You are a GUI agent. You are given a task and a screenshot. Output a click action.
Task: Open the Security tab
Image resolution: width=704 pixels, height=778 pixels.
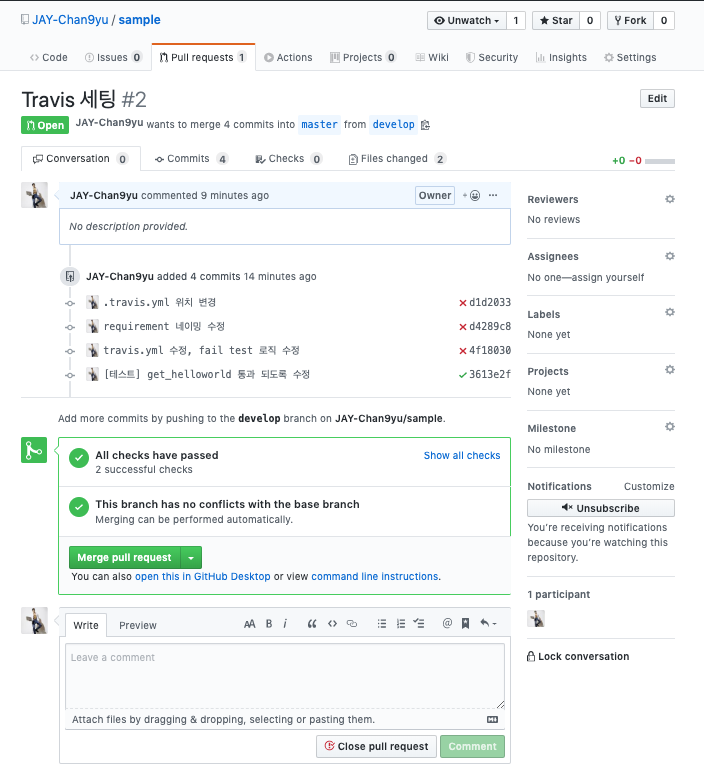[x=492, y=58]
